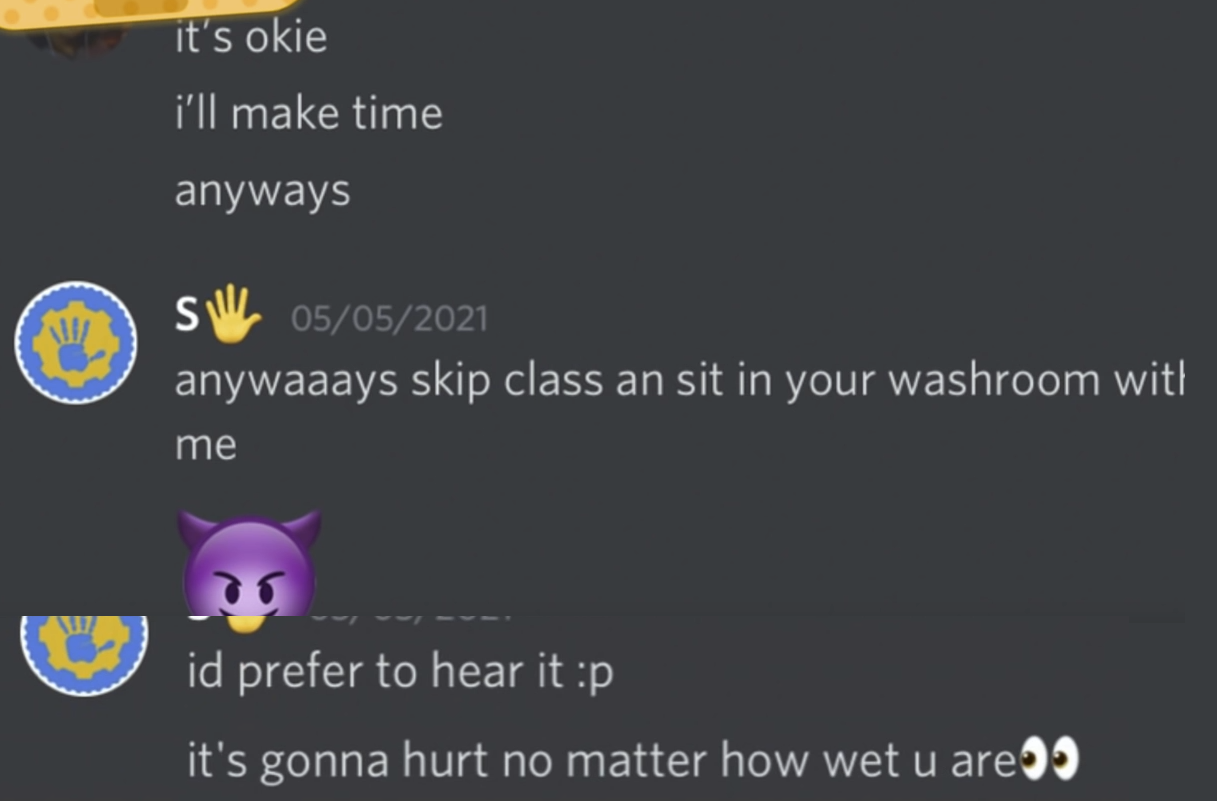The width and height of the screenshot is (1217, 801).
Task: Select the "it's okie" message
Action: click(251, 38)
